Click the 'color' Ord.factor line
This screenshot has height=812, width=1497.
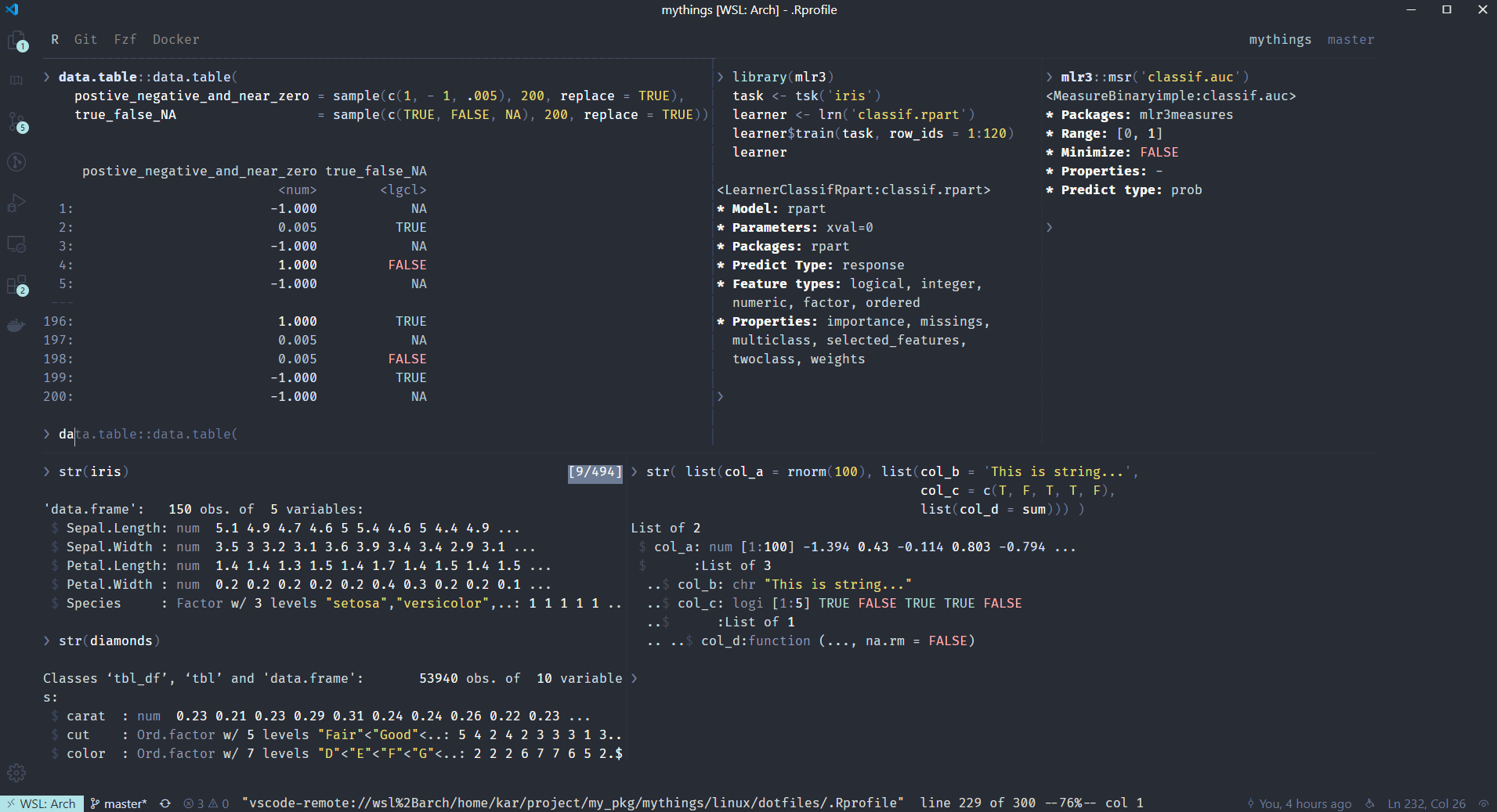coord(337,753)
